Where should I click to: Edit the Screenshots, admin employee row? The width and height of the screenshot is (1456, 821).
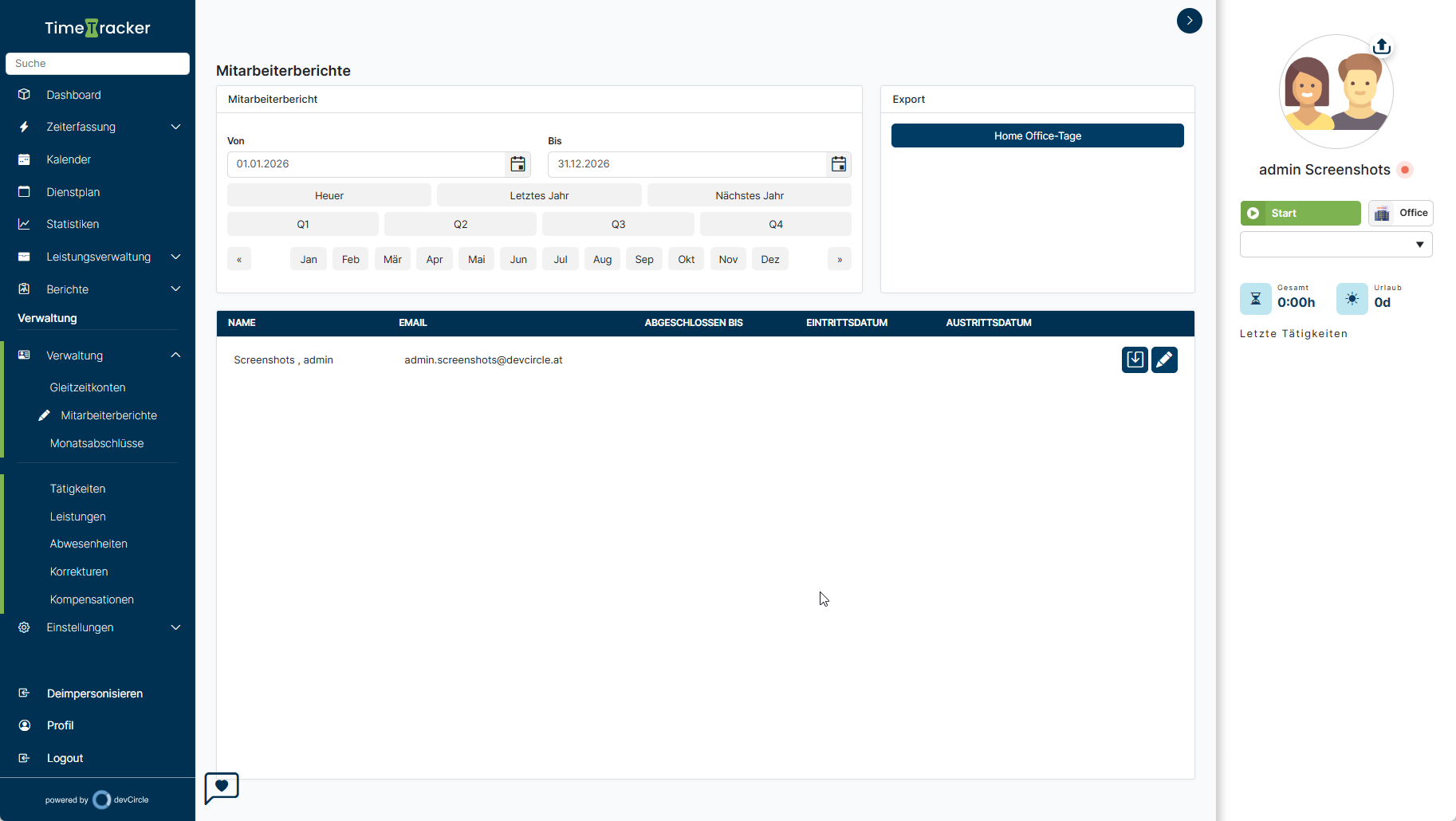[1164, 359]
